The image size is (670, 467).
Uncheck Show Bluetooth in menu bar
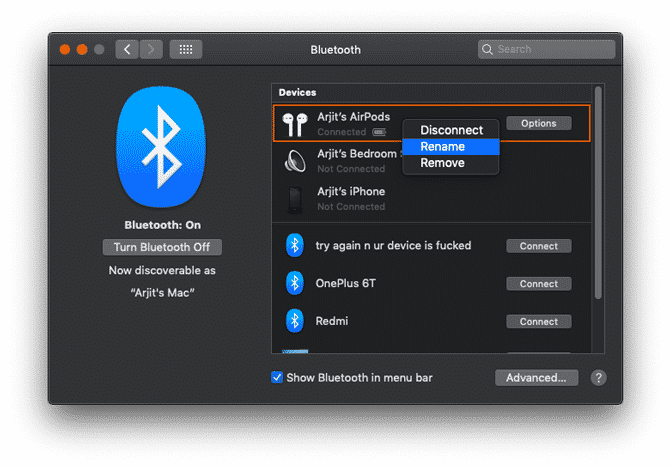coord(277,377)
